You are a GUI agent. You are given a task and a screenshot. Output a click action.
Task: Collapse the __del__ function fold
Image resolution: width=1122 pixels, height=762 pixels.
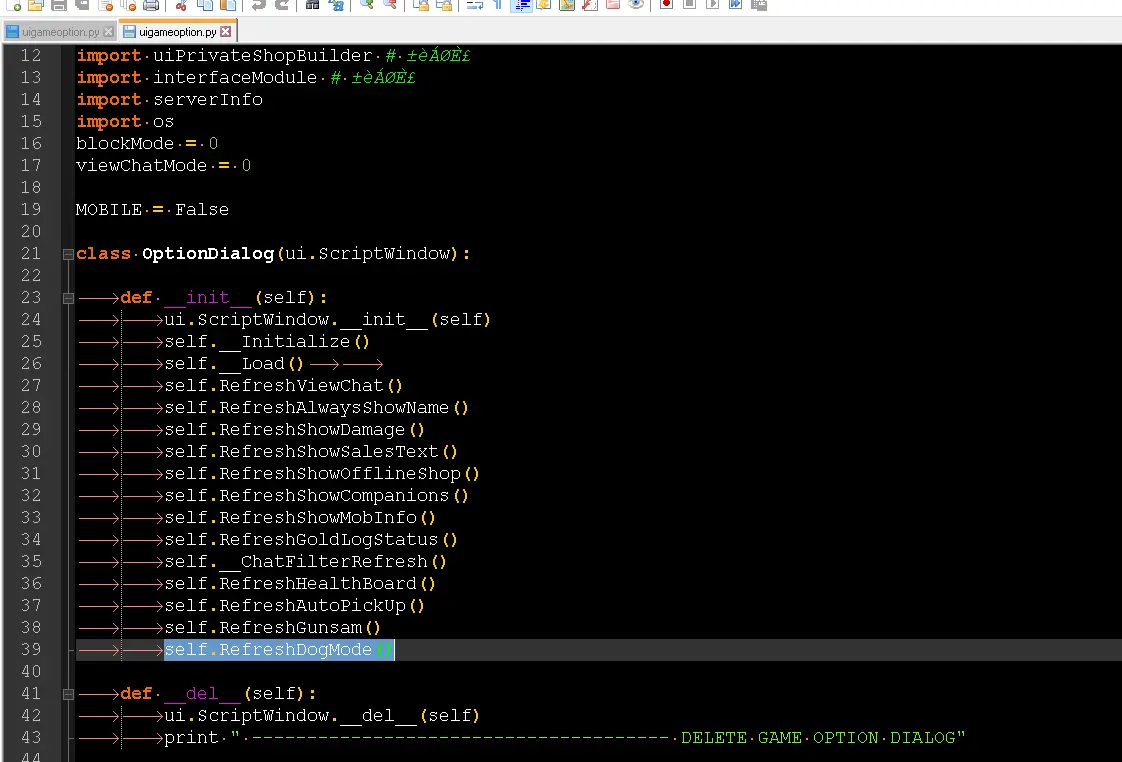coord(68,694)
